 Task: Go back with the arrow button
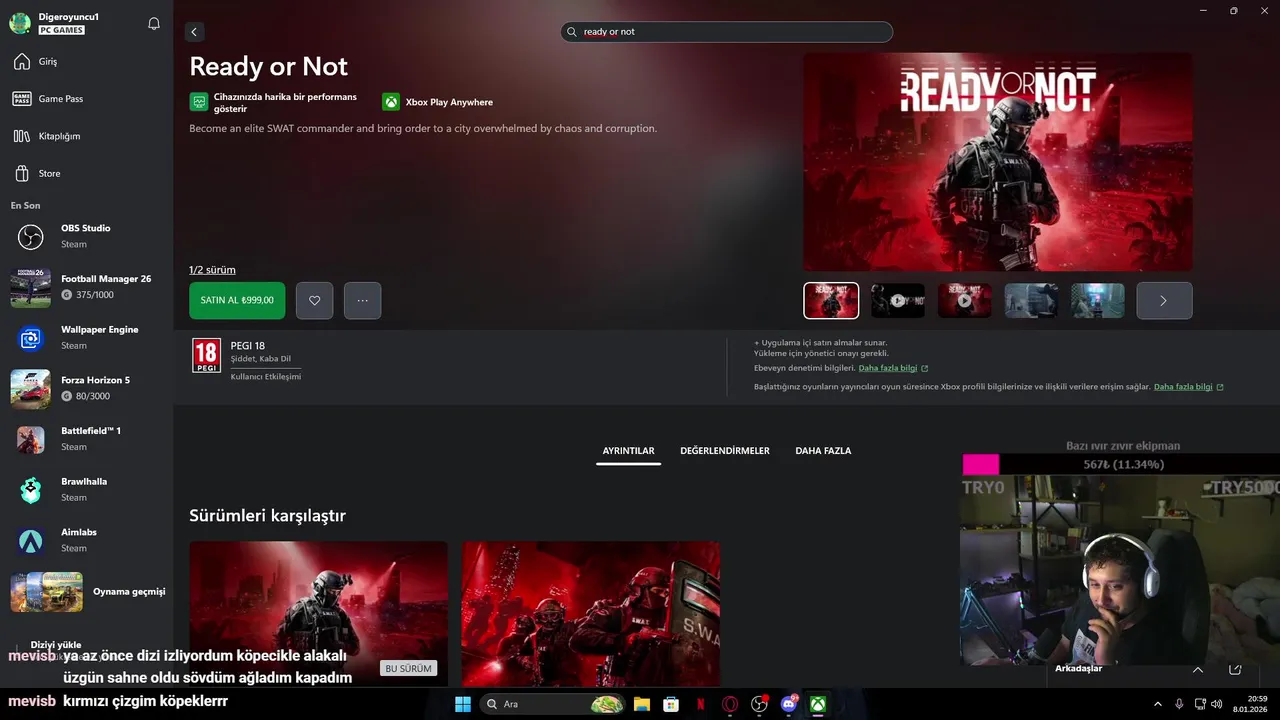(x=194, y=32)
